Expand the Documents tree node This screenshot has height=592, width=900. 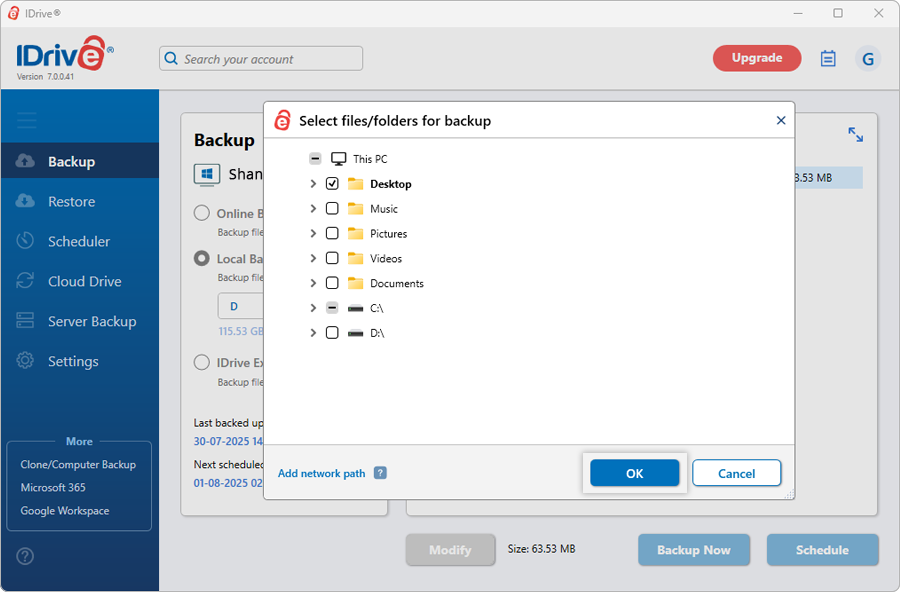click(x=313, y=283)
